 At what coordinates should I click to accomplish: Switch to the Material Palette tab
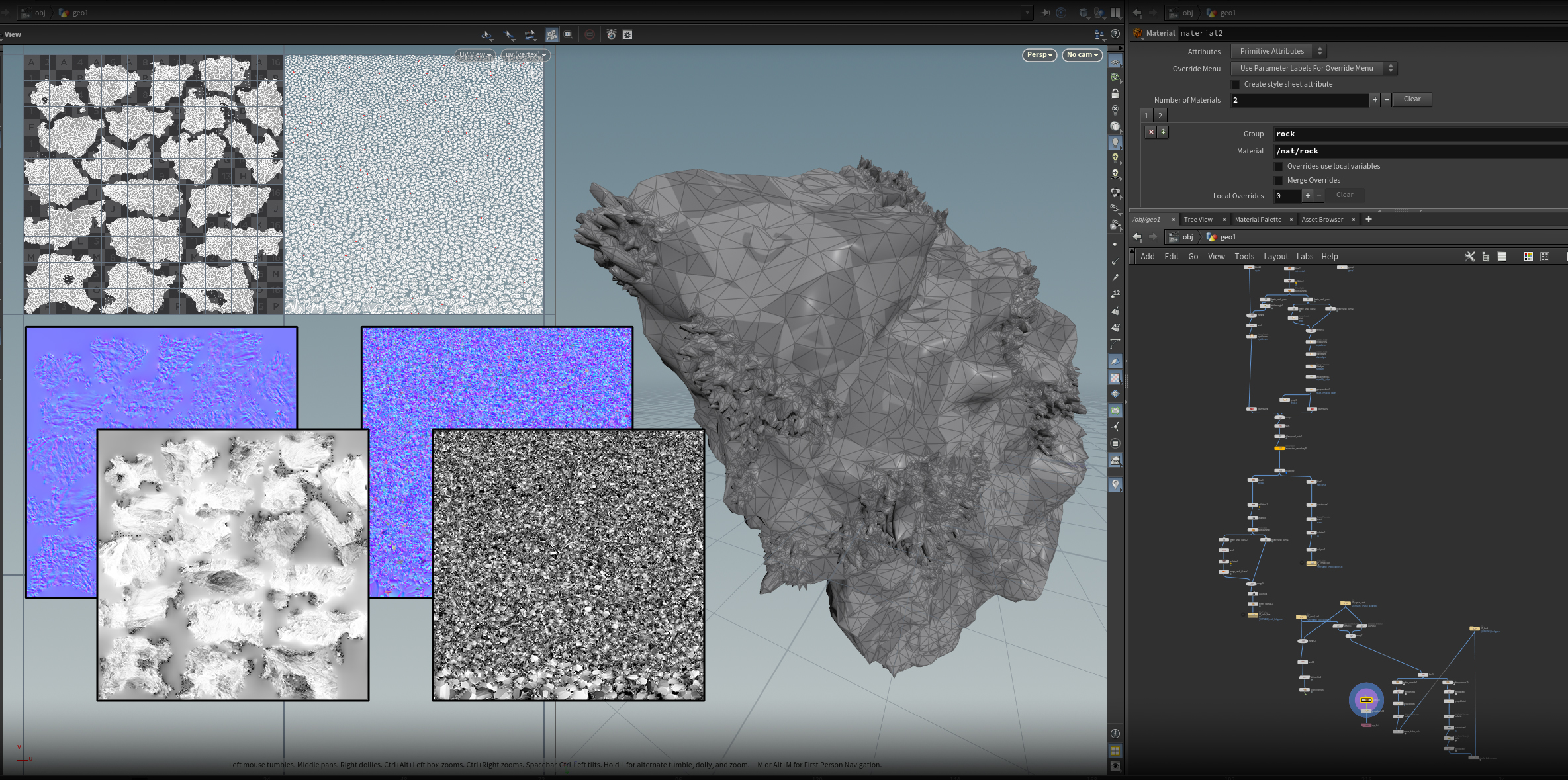point(1258,220)
